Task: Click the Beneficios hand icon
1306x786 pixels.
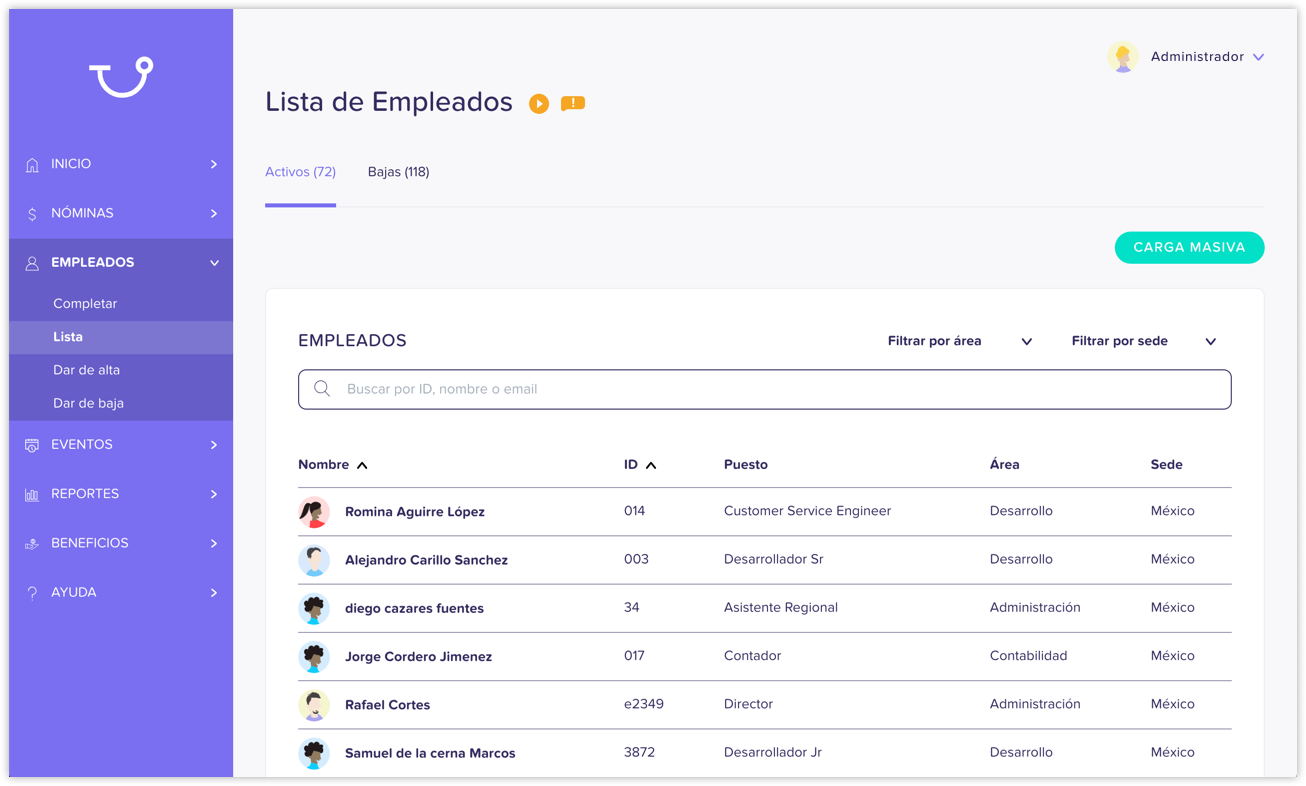Action: pos(32,543)
